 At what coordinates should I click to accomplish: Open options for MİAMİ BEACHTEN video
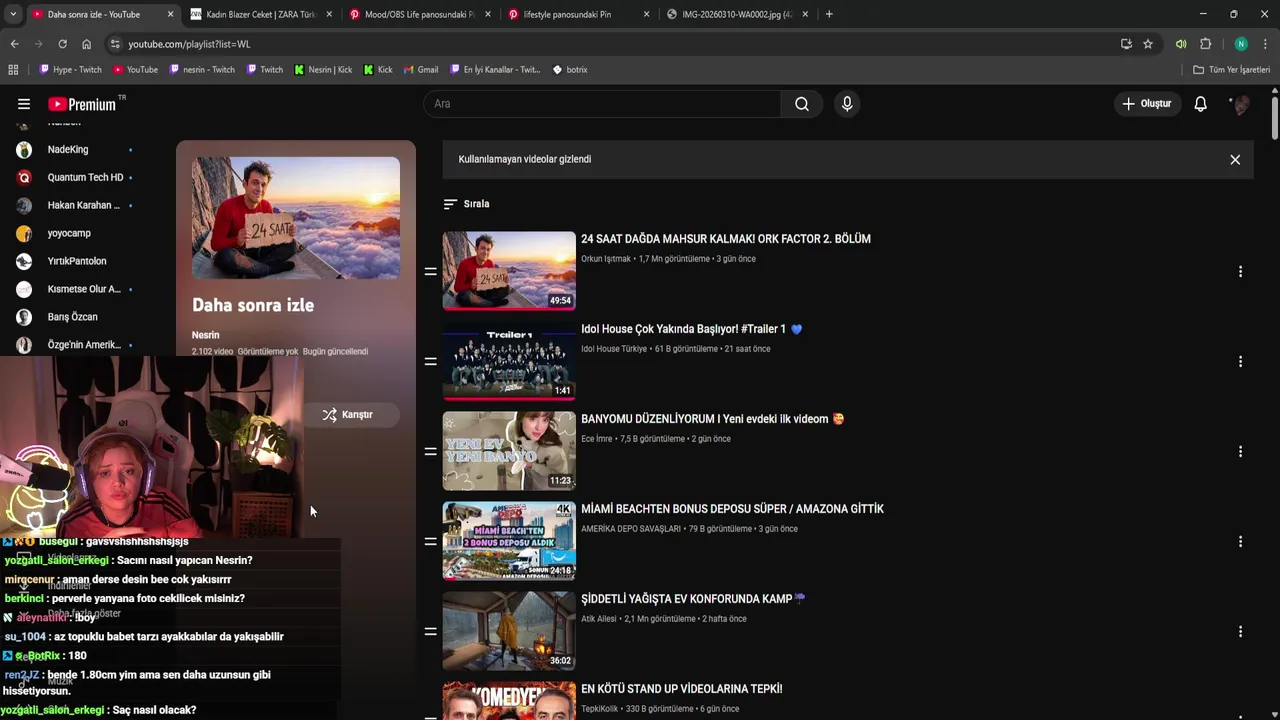tap(1240, 541)
